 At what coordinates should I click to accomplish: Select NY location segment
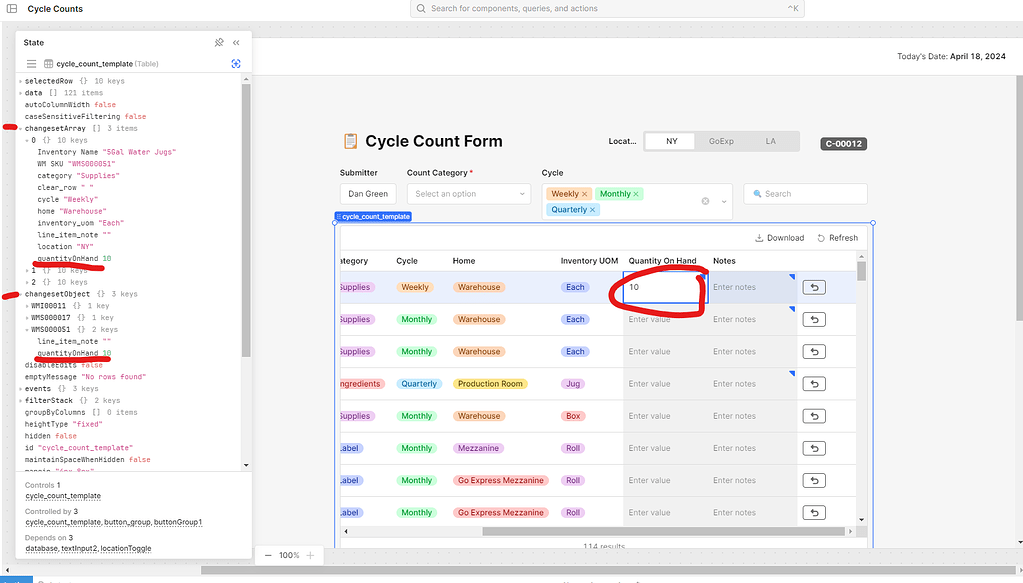(671, 142)
